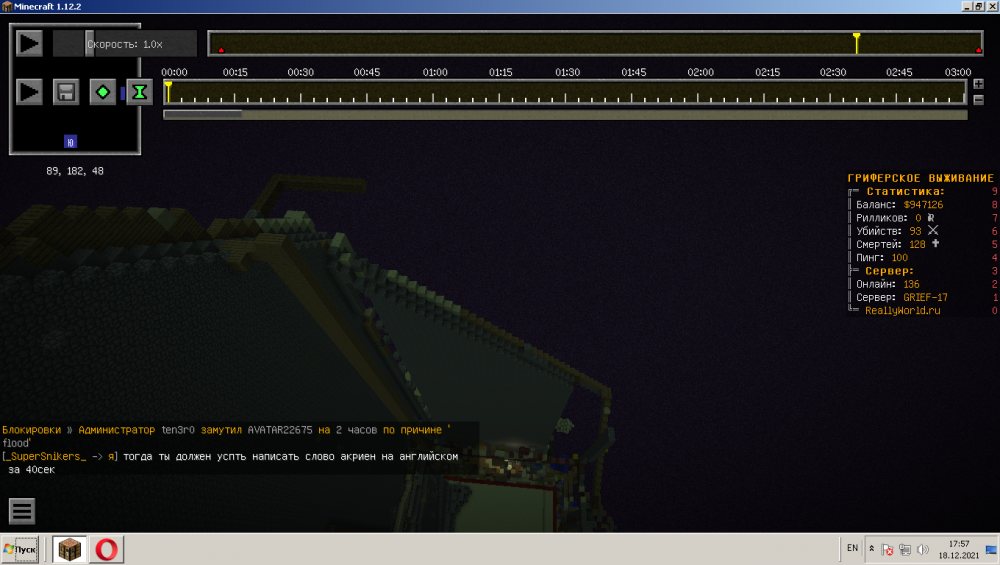Image resolution: width=1000 pixels, height=565 pixels.
Task: Click the Баланс $947126 scoreboard line
Action: [x=899, y=205]
